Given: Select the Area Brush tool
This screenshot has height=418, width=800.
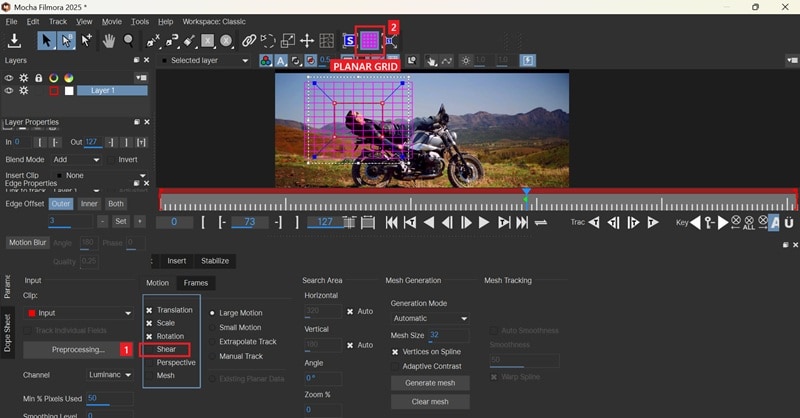Looking at the screenshot, I should pyautogui.click(x=189, y=41).
